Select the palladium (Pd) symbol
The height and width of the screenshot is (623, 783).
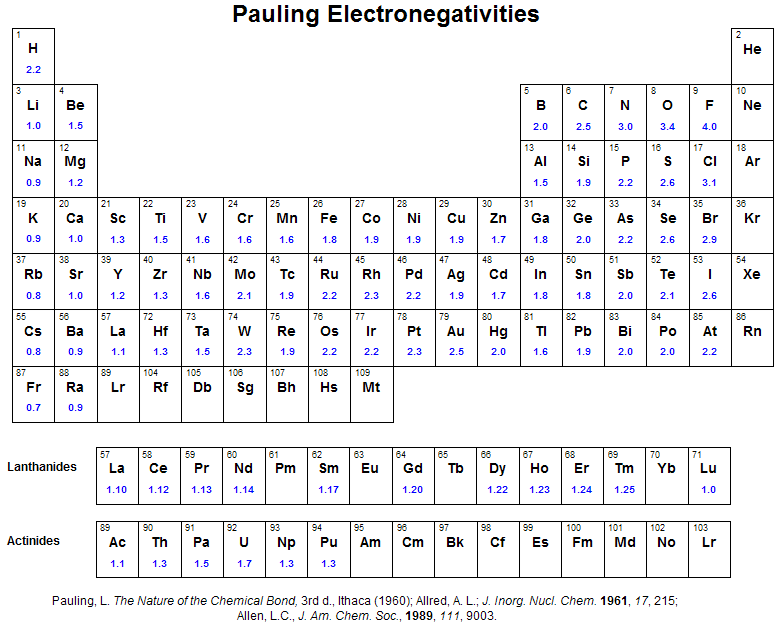pos(413,274)
